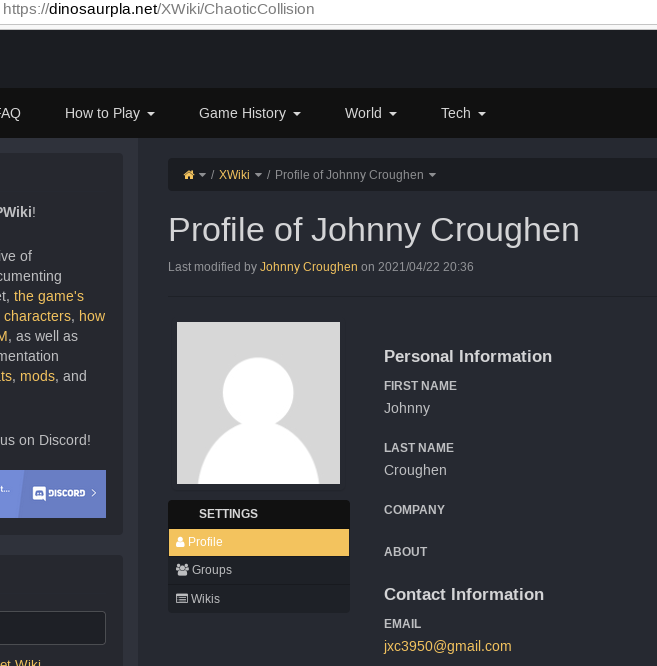Screen dimensions: 657x666
Task: Click the Wikis list icon
Action: pos(182,598)
